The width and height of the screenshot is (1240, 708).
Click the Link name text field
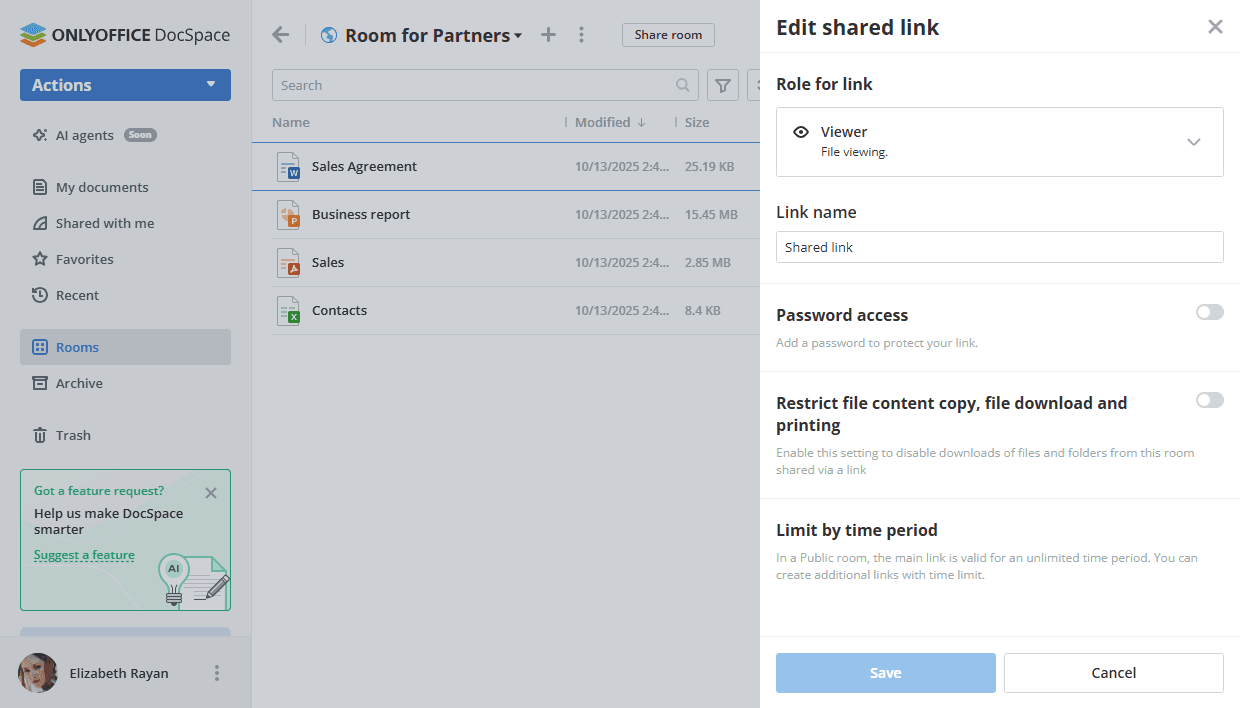[x=999, y=247]
